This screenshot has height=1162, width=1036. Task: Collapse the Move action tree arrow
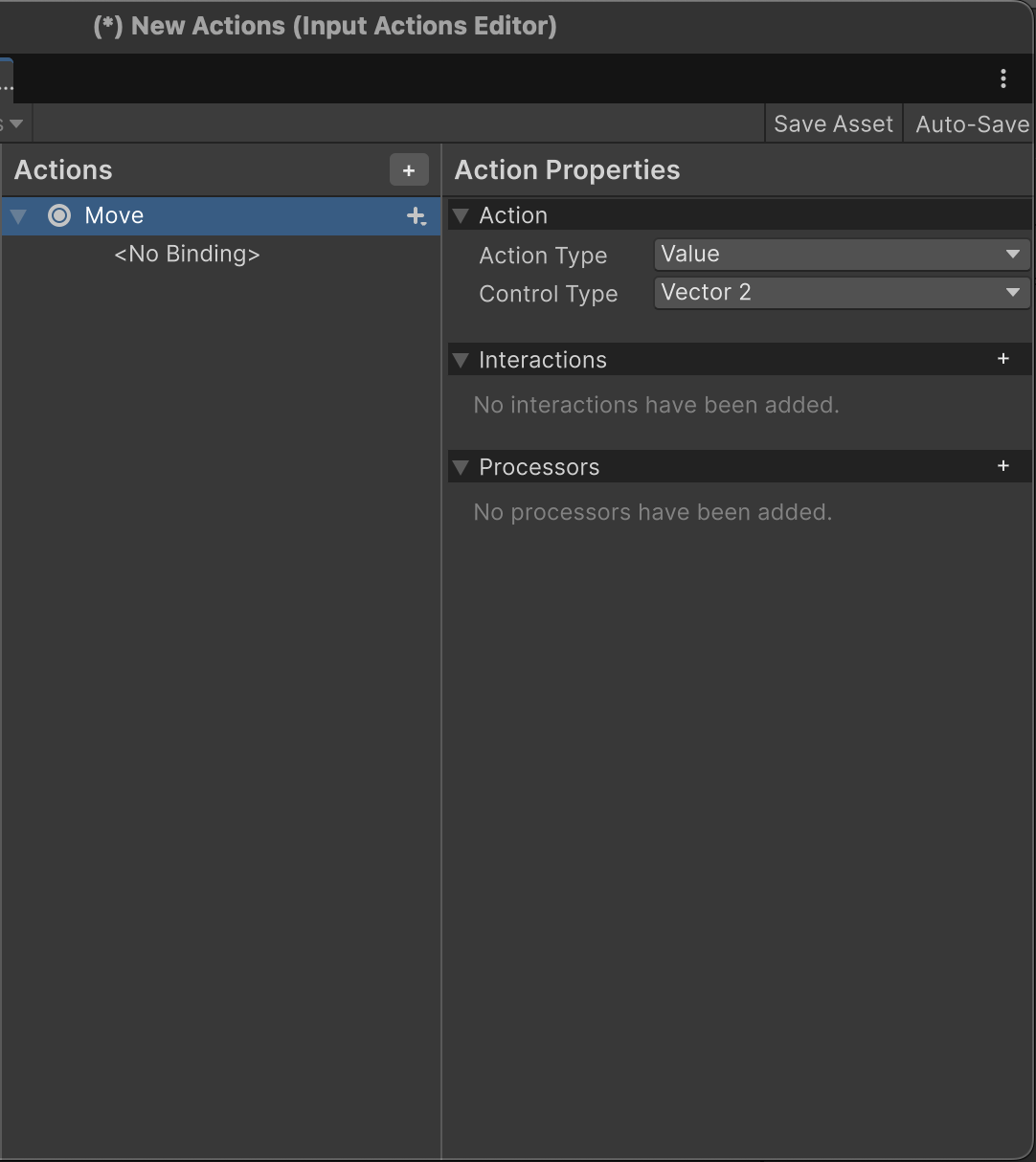(x=18, y=216)
